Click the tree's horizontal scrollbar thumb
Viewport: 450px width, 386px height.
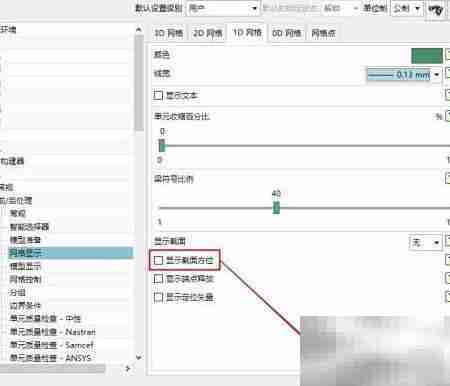[52, 368]
